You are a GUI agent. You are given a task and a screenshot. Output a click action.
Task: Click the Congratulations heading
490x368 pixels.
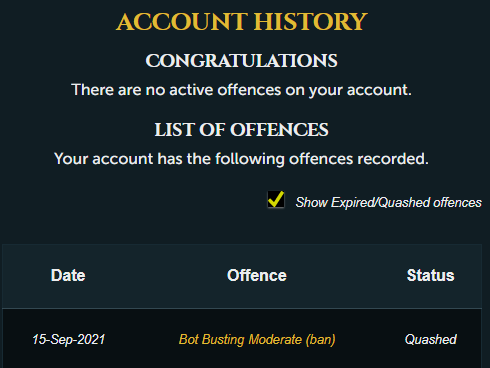click(242, 61)
